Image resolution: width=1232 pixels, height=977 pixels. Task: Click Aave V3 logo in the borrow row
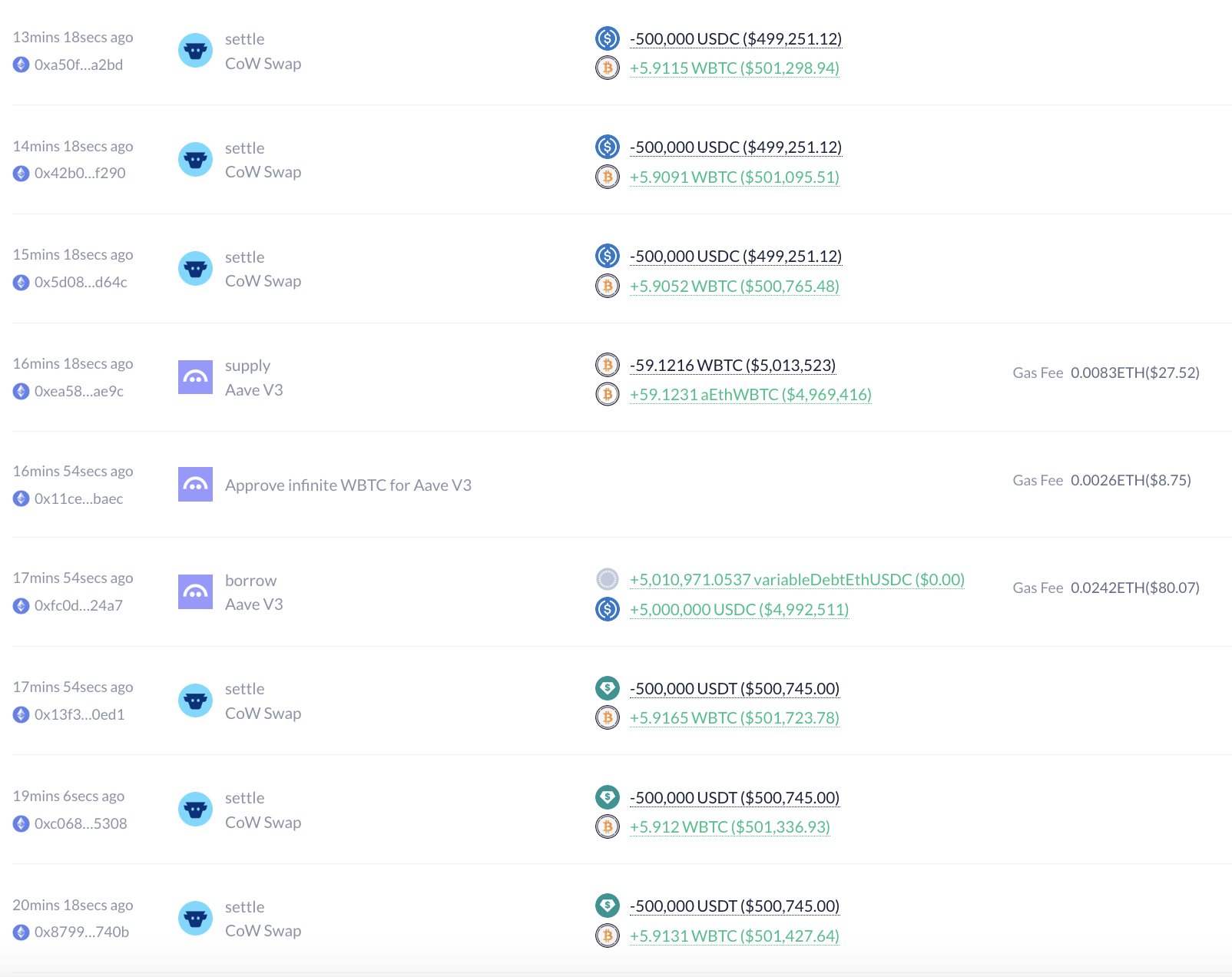pos(195,592)
